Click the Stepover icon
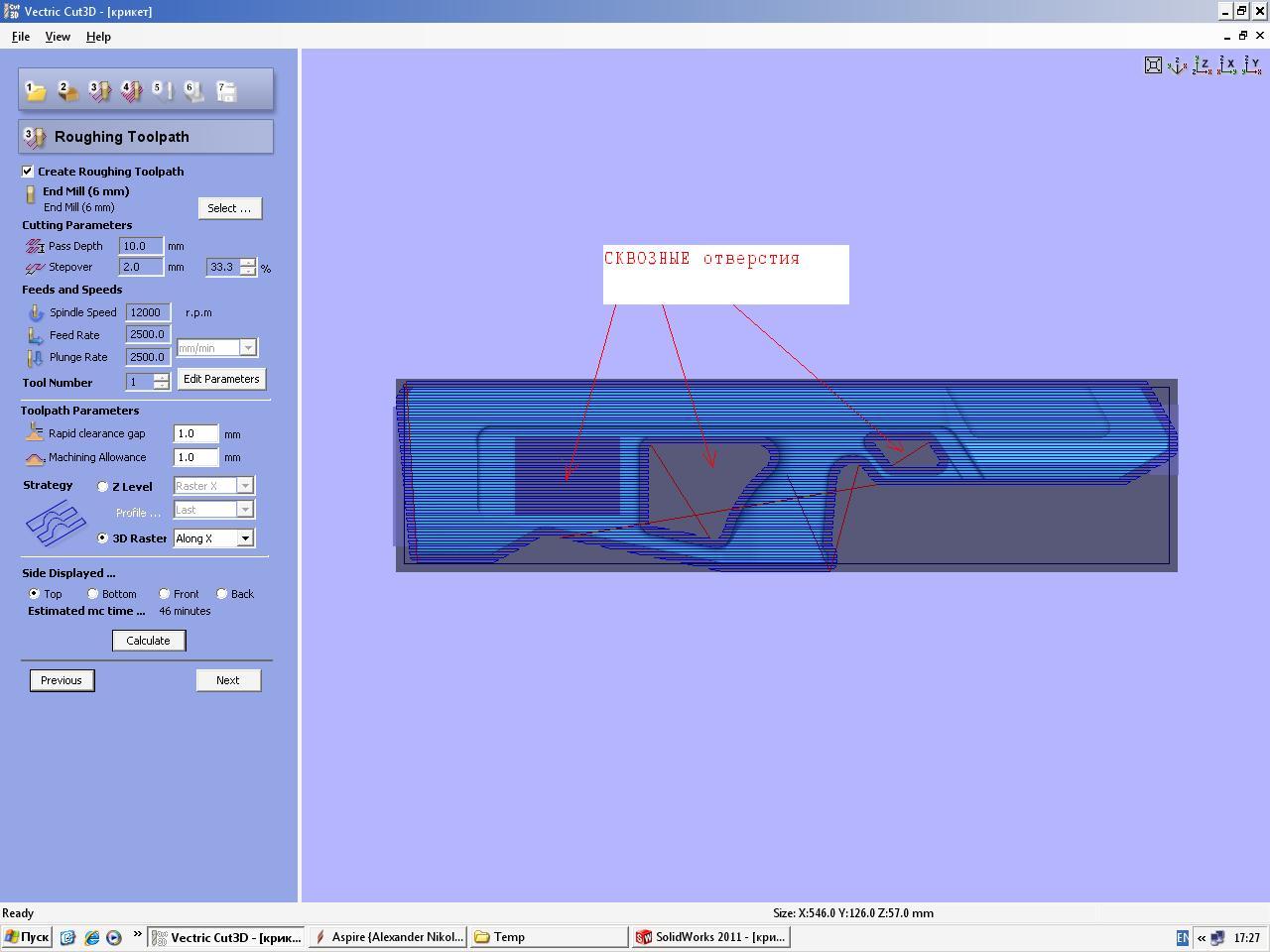This screenshot has height=952, width=1270. (35, 268)
